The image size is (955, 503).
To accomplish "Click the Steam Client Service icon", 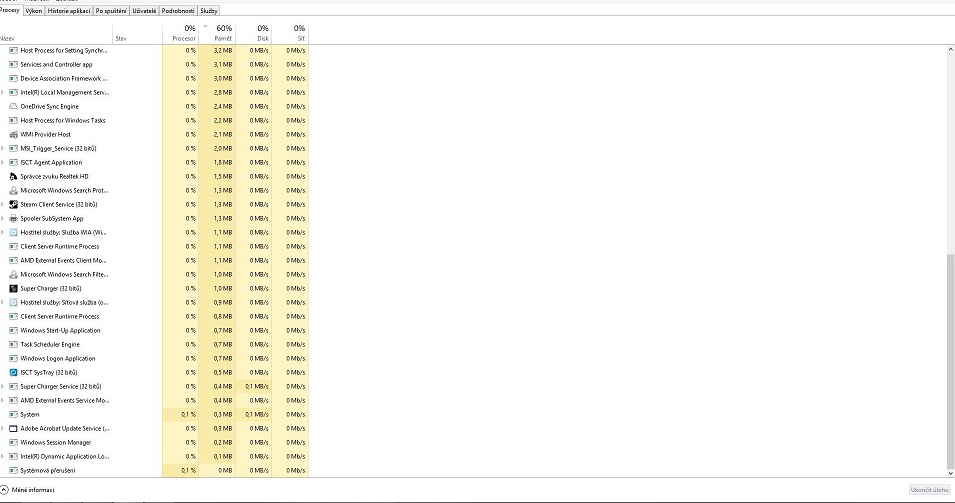I will (x=13, y=205).
